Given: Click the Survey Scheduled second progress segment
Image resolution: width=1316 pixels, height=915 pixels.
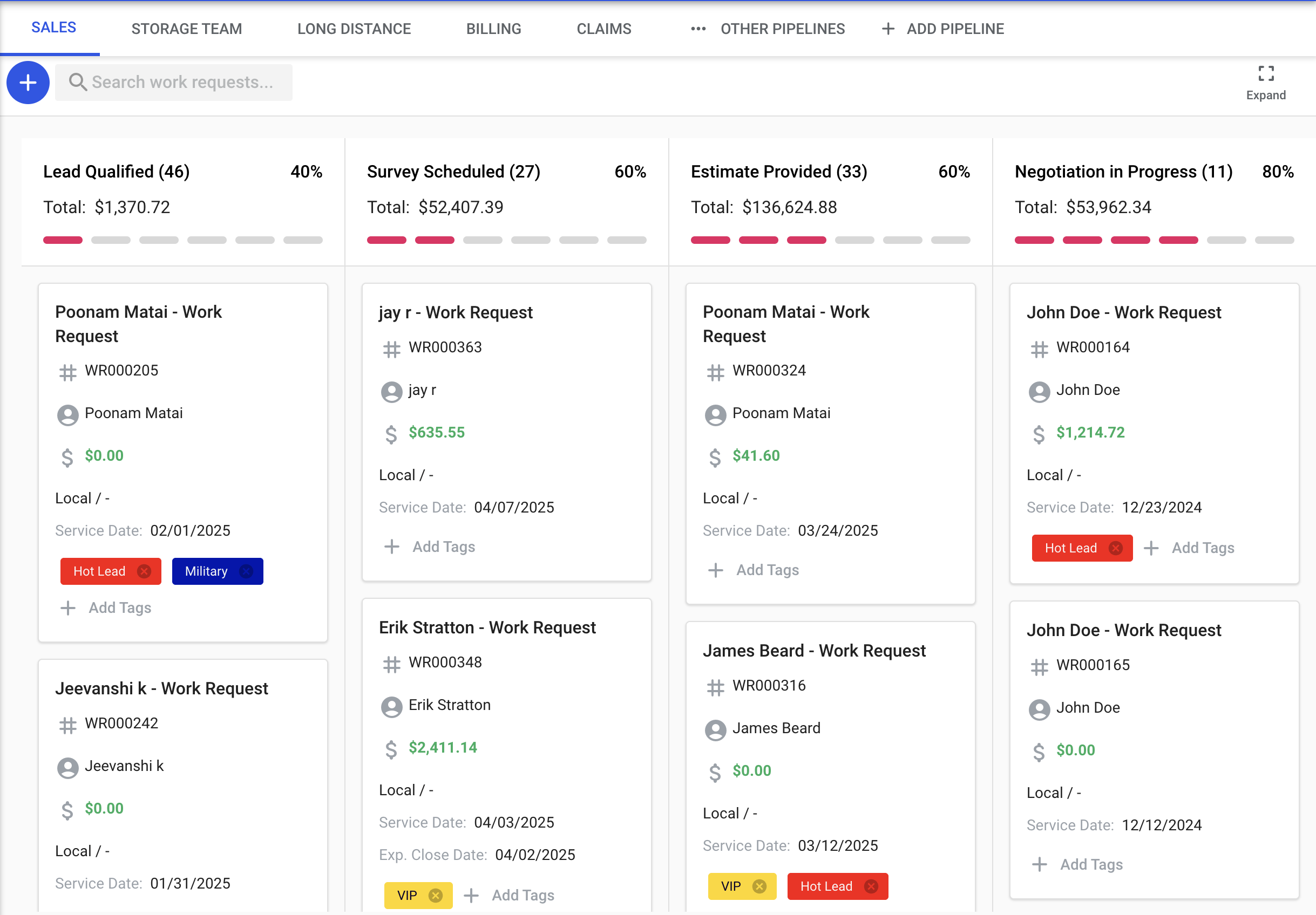Looking at the screenshot, I should click(435, 240).
